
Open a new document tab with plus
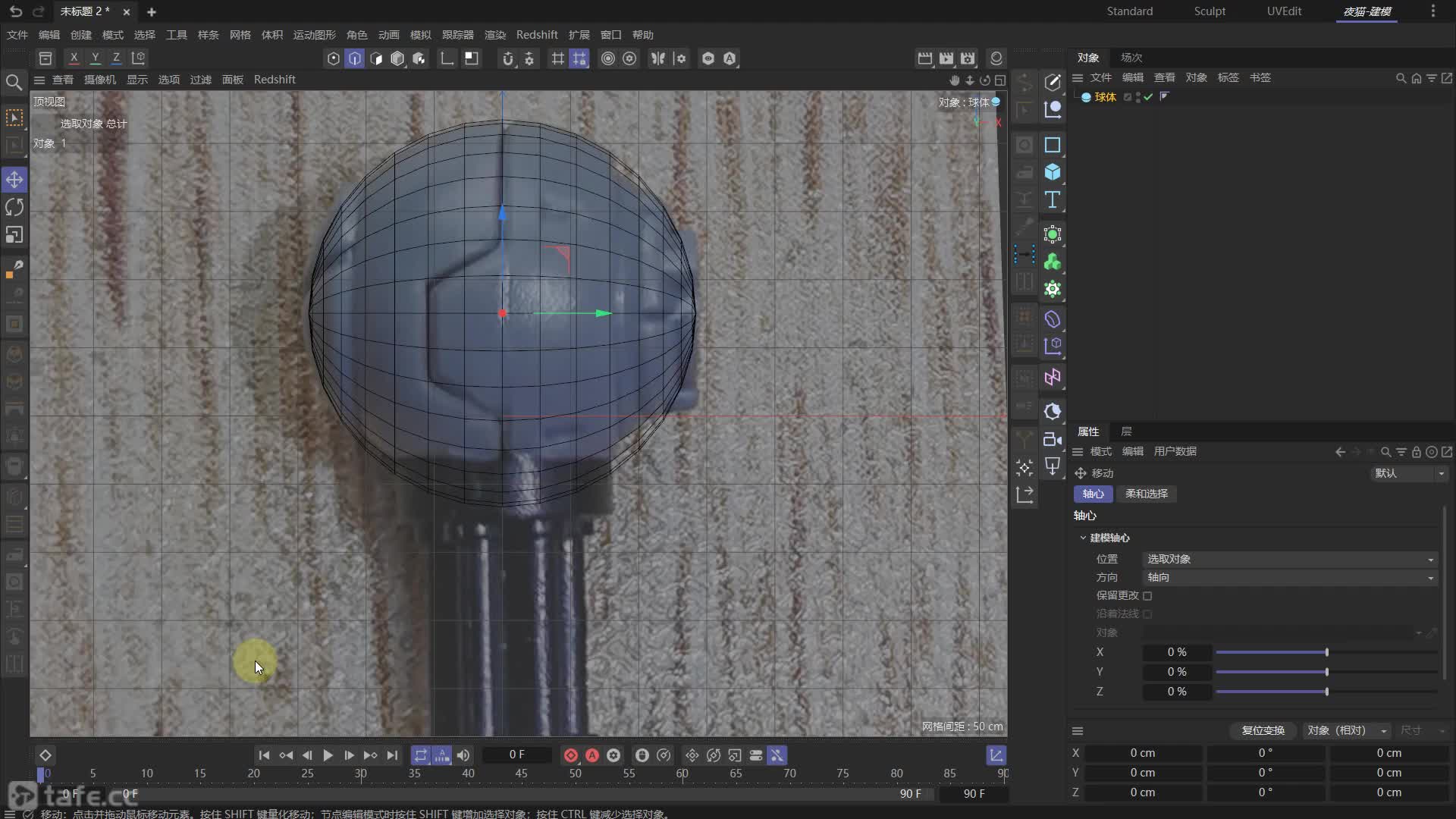(152, 12)
